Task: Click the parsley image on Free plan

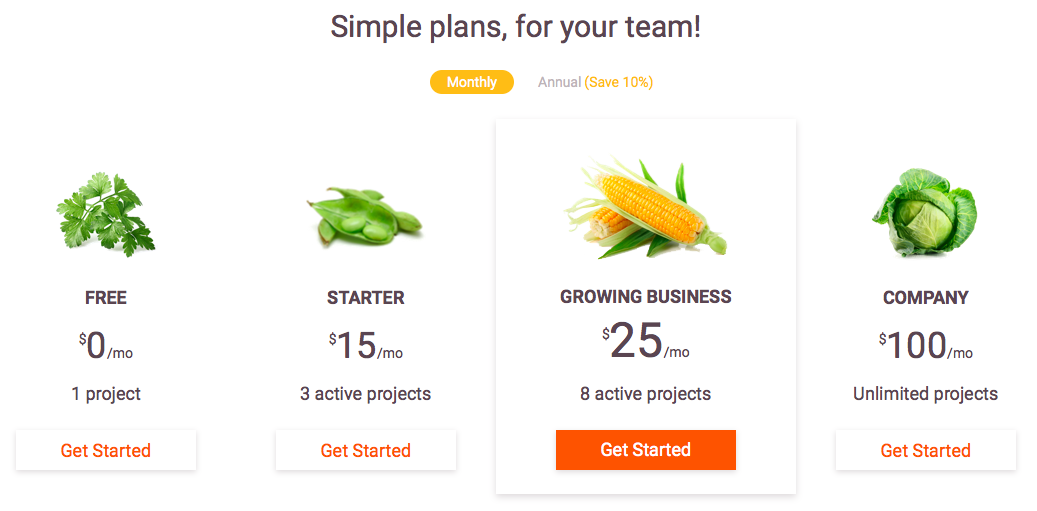Action: point(106,214)
